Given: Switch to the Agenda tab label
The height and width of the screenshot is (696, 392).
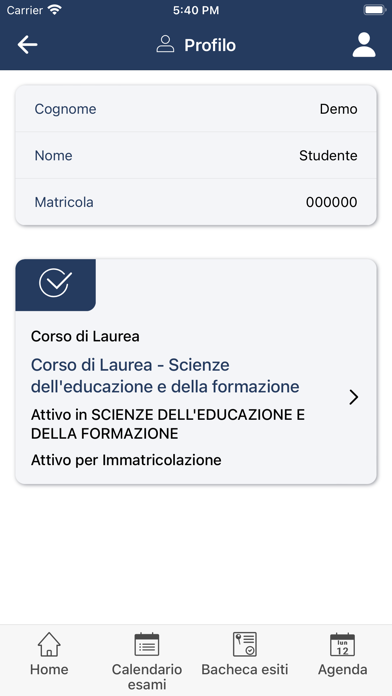Looking at the screenshot, I should (342, 669).
